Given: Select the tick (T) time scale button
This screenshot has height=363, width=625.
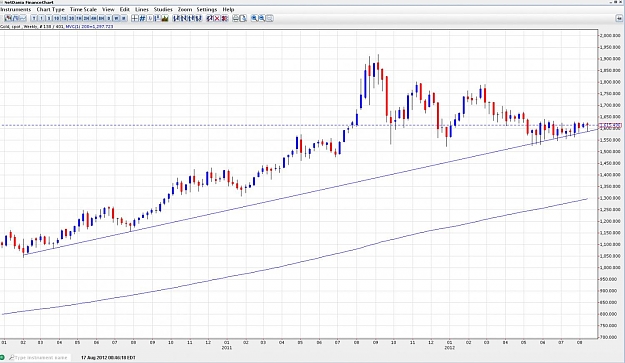Looking at the screenshot, I should pyautogui.click(x=34, y=18).
